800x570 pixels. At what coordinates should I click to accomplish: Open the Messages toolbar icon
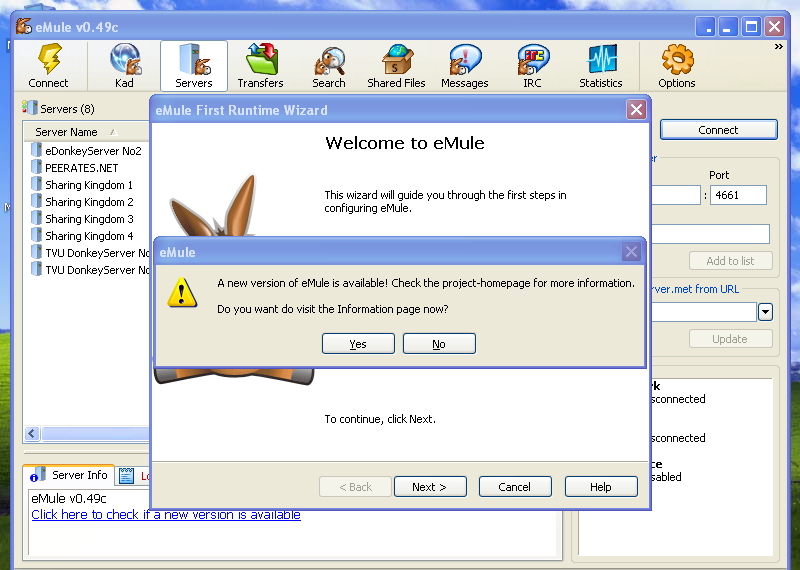465,59
